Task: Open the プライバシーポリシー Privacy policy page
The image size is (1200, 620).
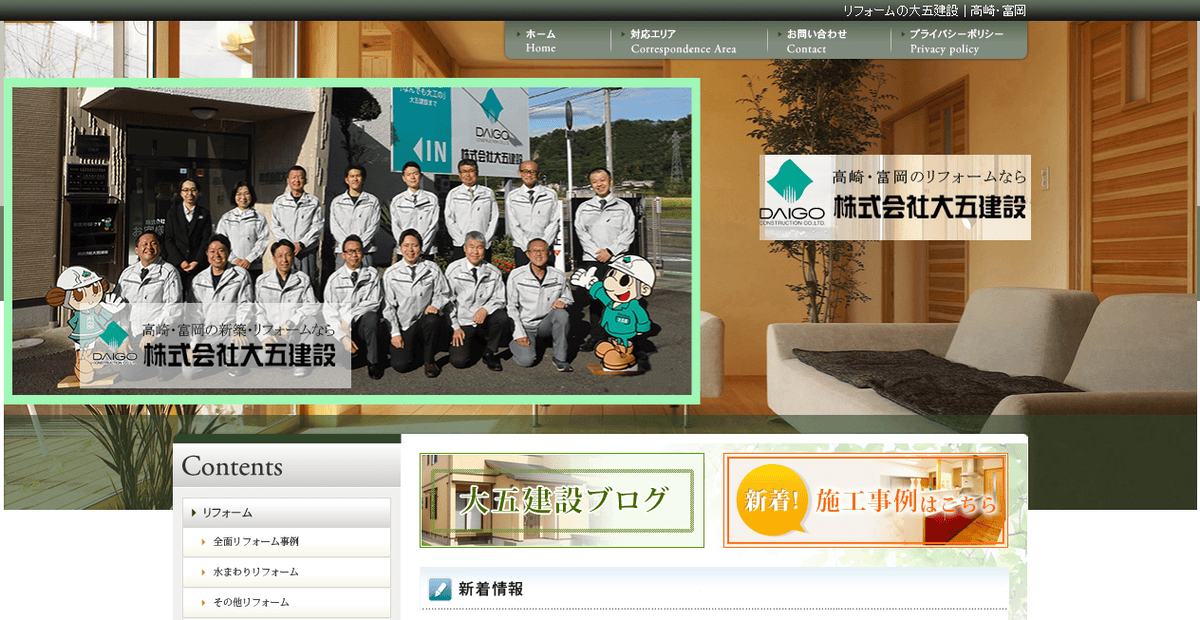Action: tap(957, 39)
